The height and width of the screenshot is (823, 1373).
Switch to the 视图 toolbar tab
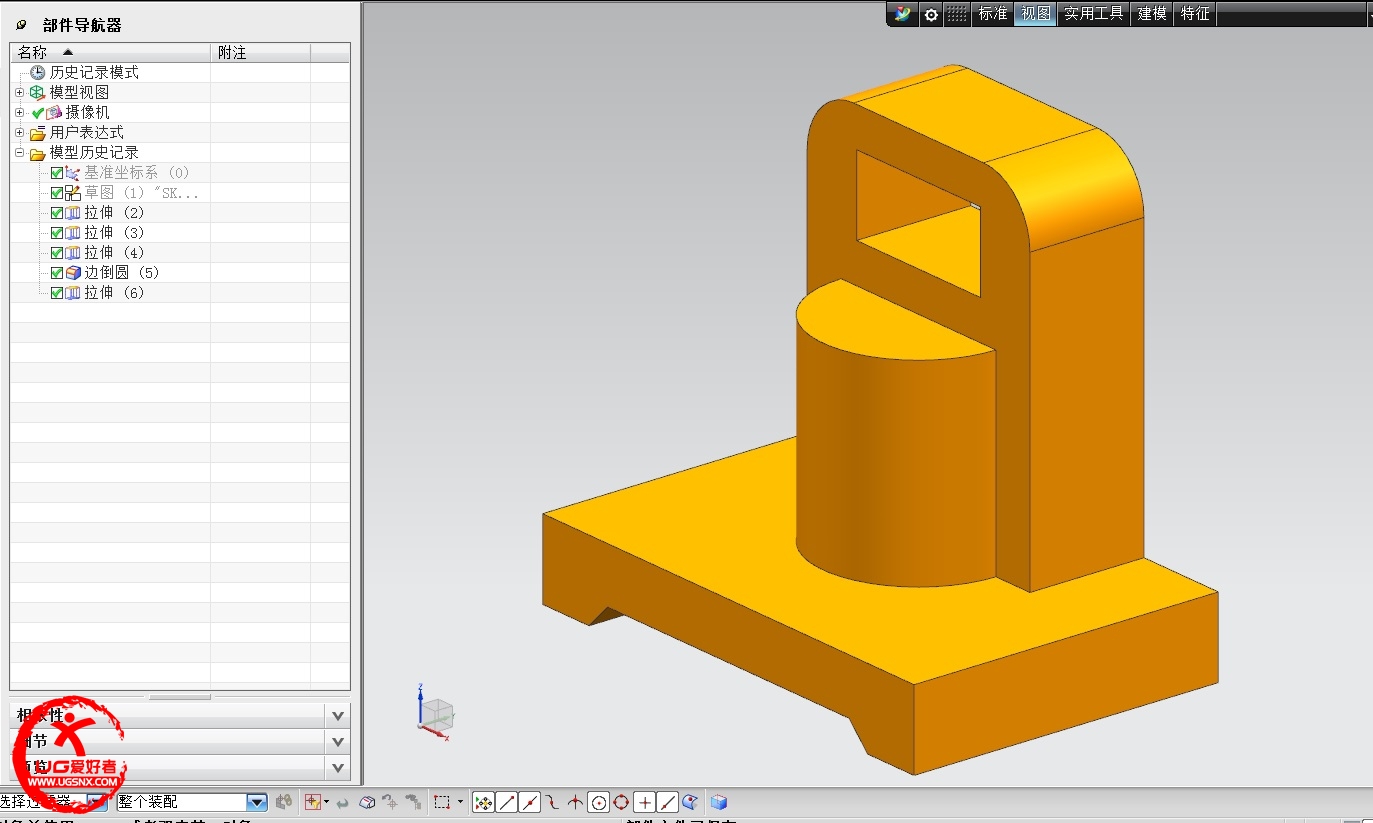click(x=1036, y=14)
